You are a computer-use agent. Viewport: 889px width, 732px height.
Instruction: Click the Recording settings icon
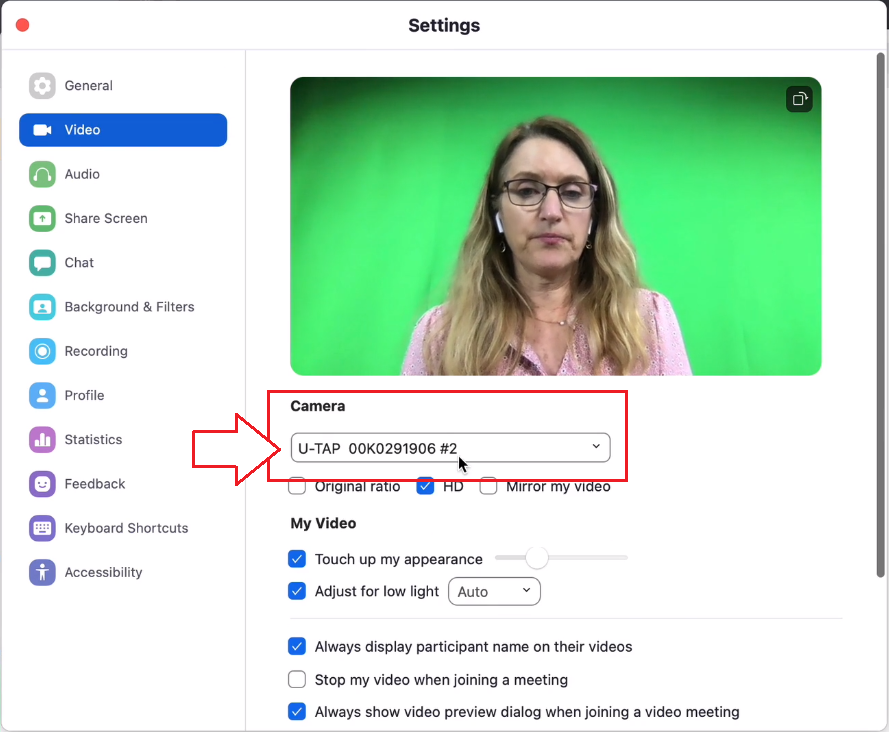coord(41,351)
